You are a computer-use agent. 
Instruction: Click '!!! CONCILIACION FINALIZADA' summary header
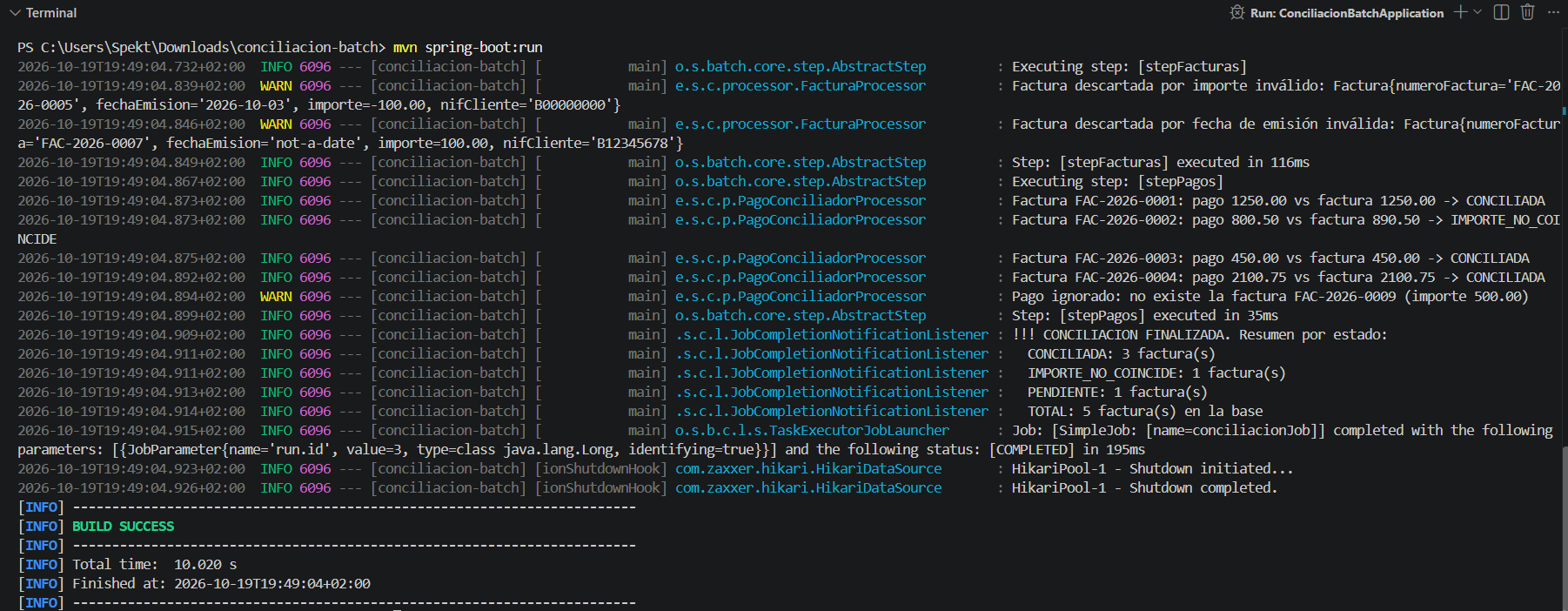[x=1200, y=334]
